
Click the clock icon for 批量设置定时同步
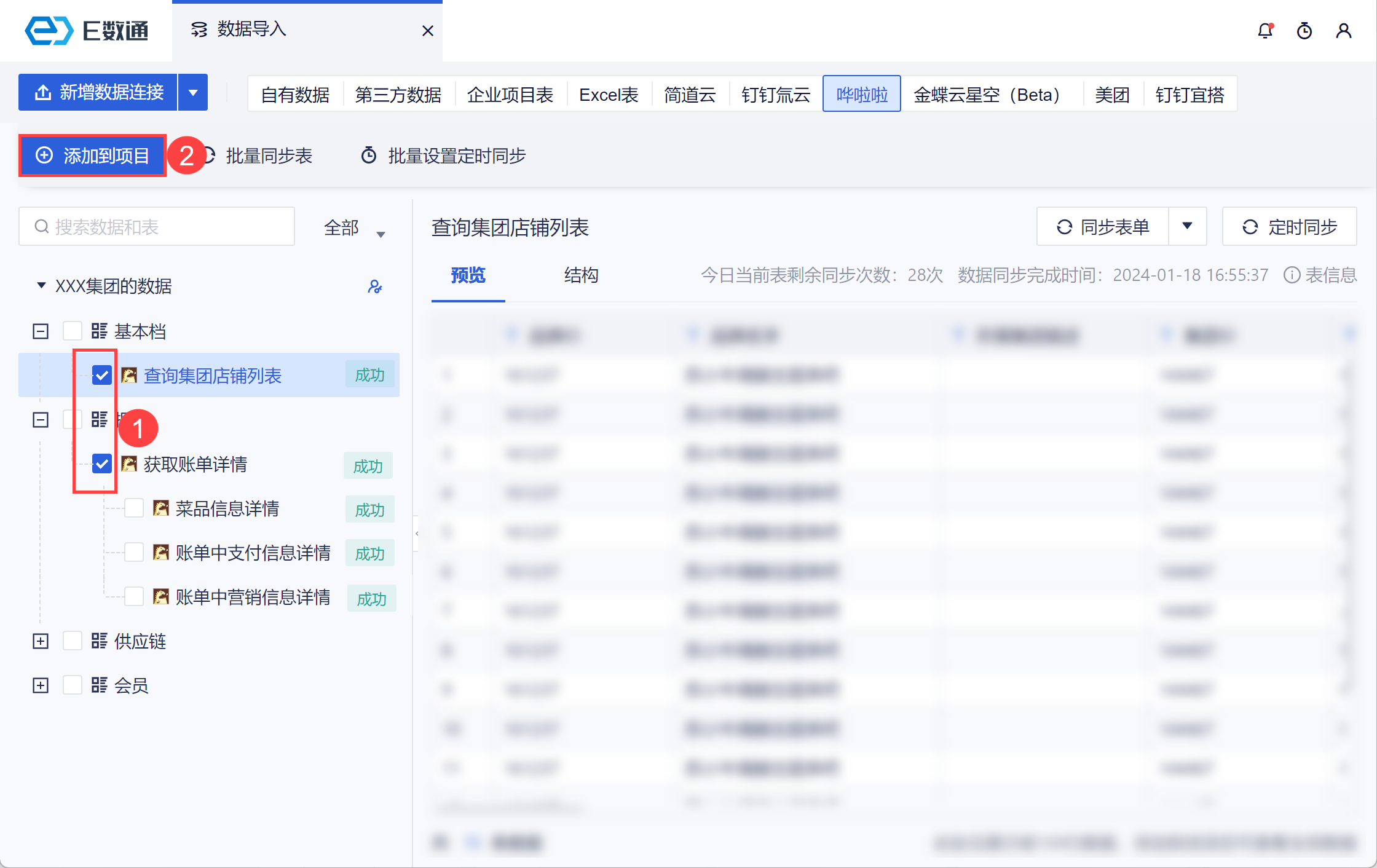pos(369,156)
